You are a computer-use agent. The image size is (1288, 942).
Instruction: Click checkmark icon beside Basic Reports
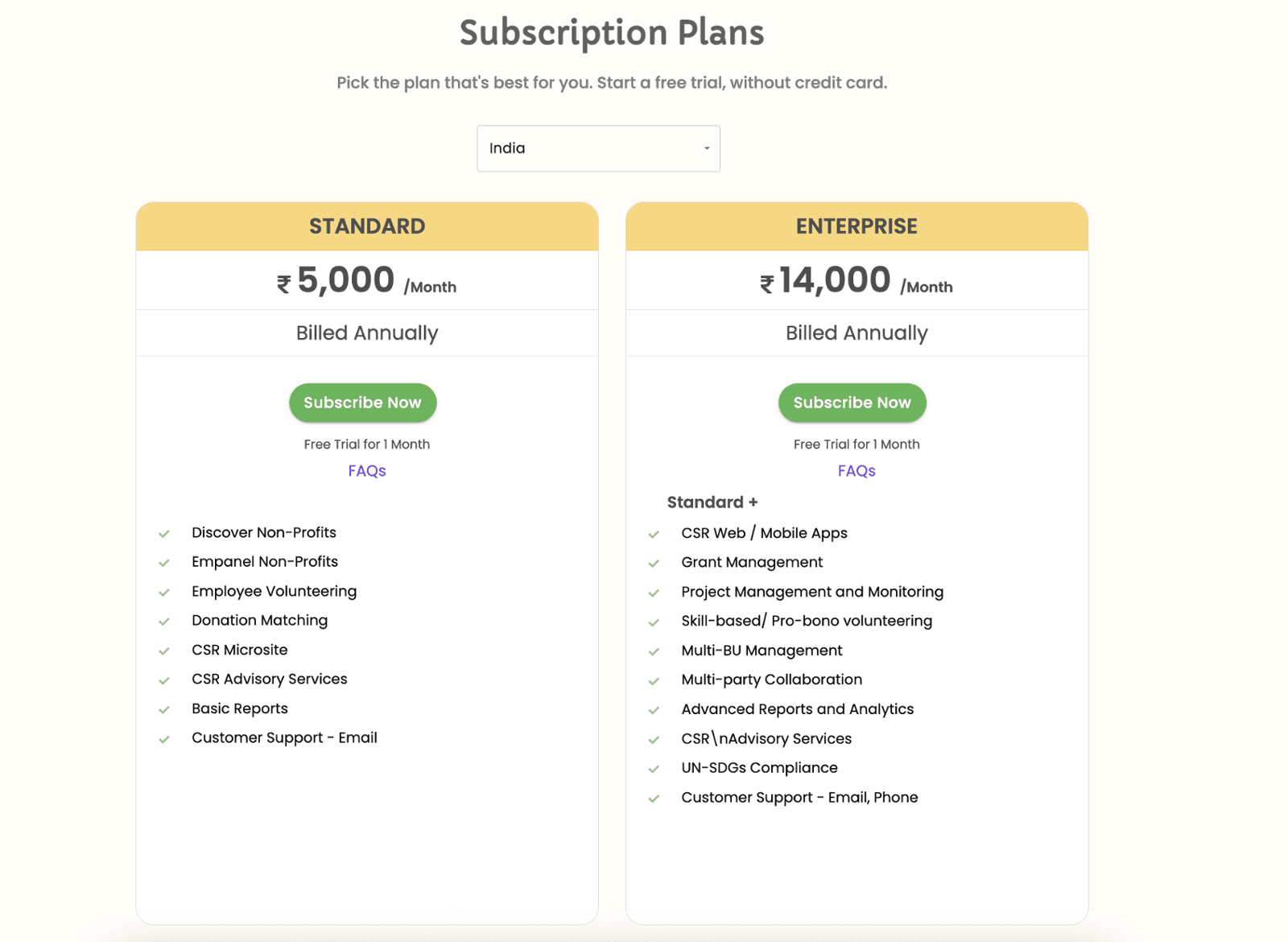(164, 710)
